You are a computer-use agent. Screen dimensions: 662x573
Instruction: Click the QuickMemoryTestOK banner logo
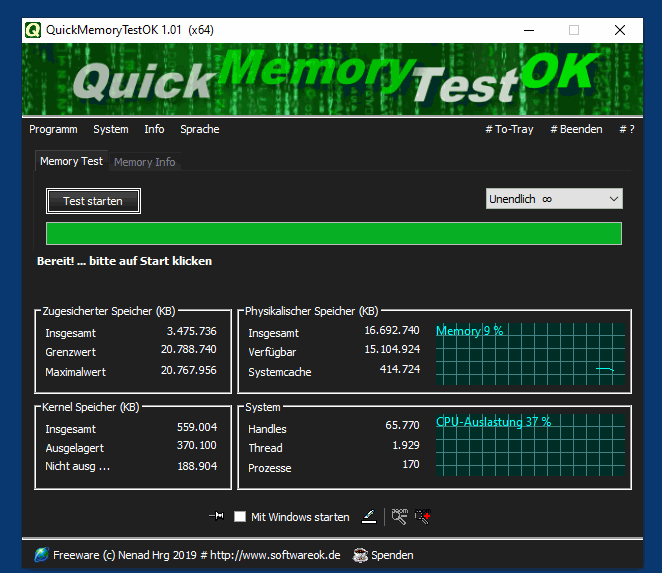333,79
